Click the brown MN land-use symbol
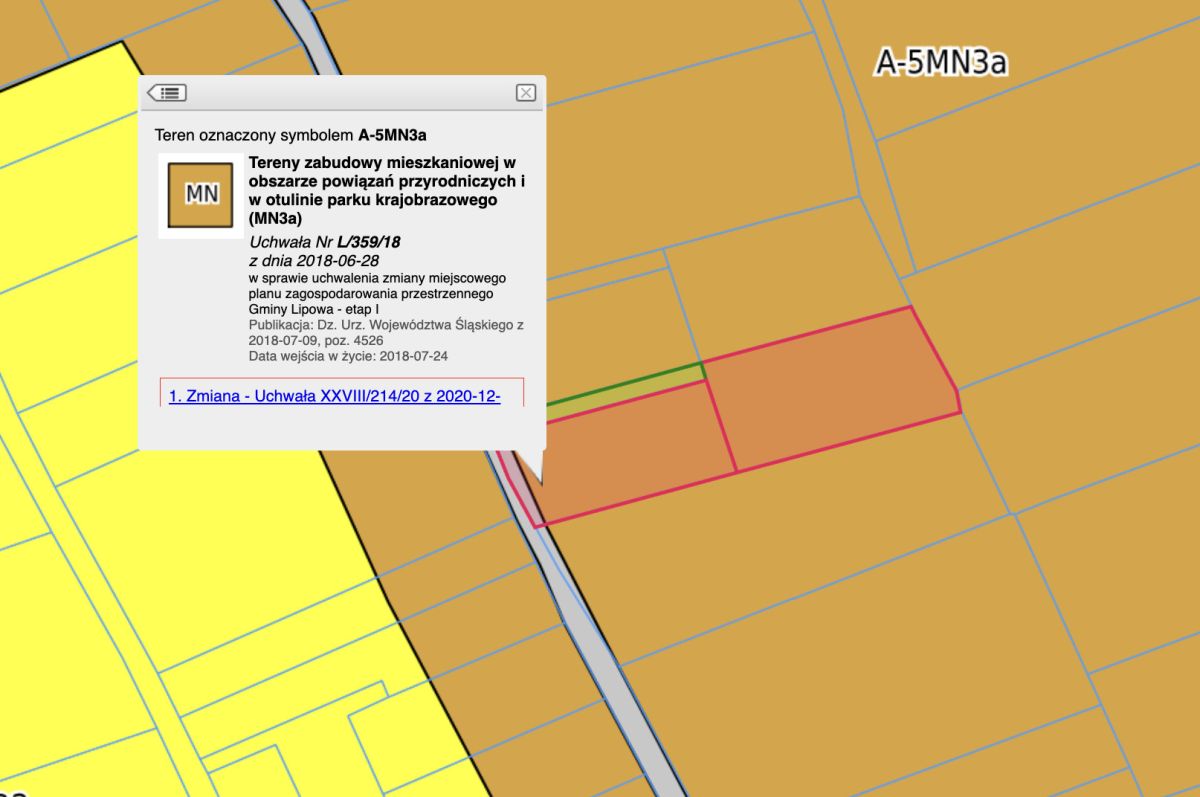1200x797 pixels. click(x=201, y=194)
